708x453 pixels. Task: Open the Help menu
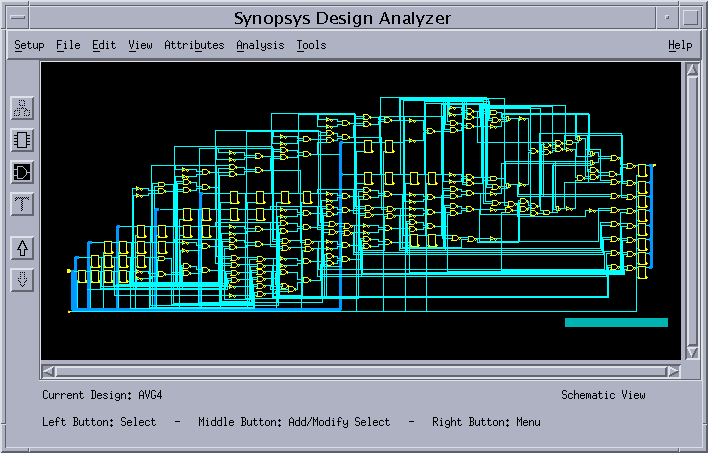coord(680,45)
